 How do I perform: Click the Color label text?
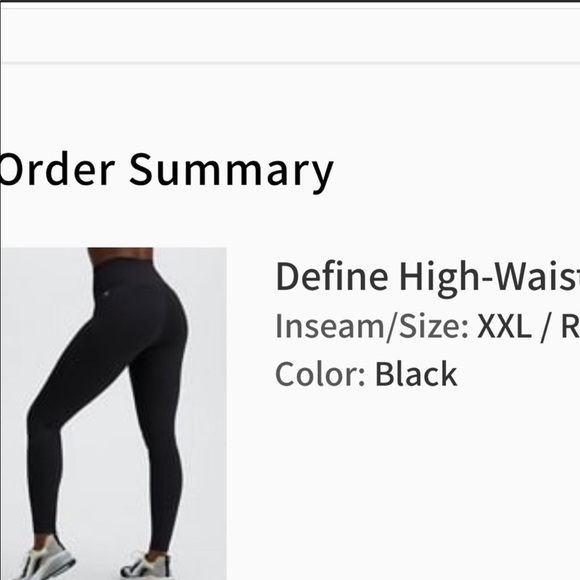pyautogui.click(x=321, y=374)
